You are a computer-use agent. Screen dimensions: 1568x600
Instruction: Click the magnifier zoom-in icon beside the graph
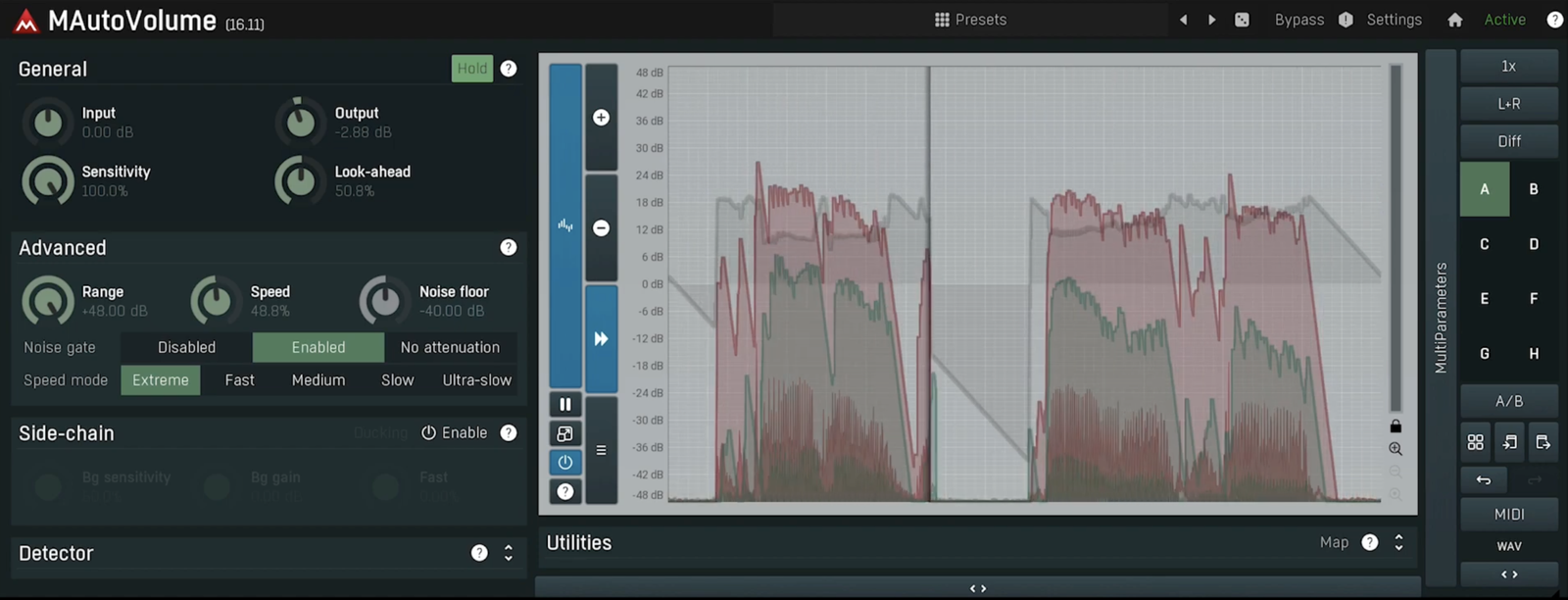click(x=1396, y=449)
